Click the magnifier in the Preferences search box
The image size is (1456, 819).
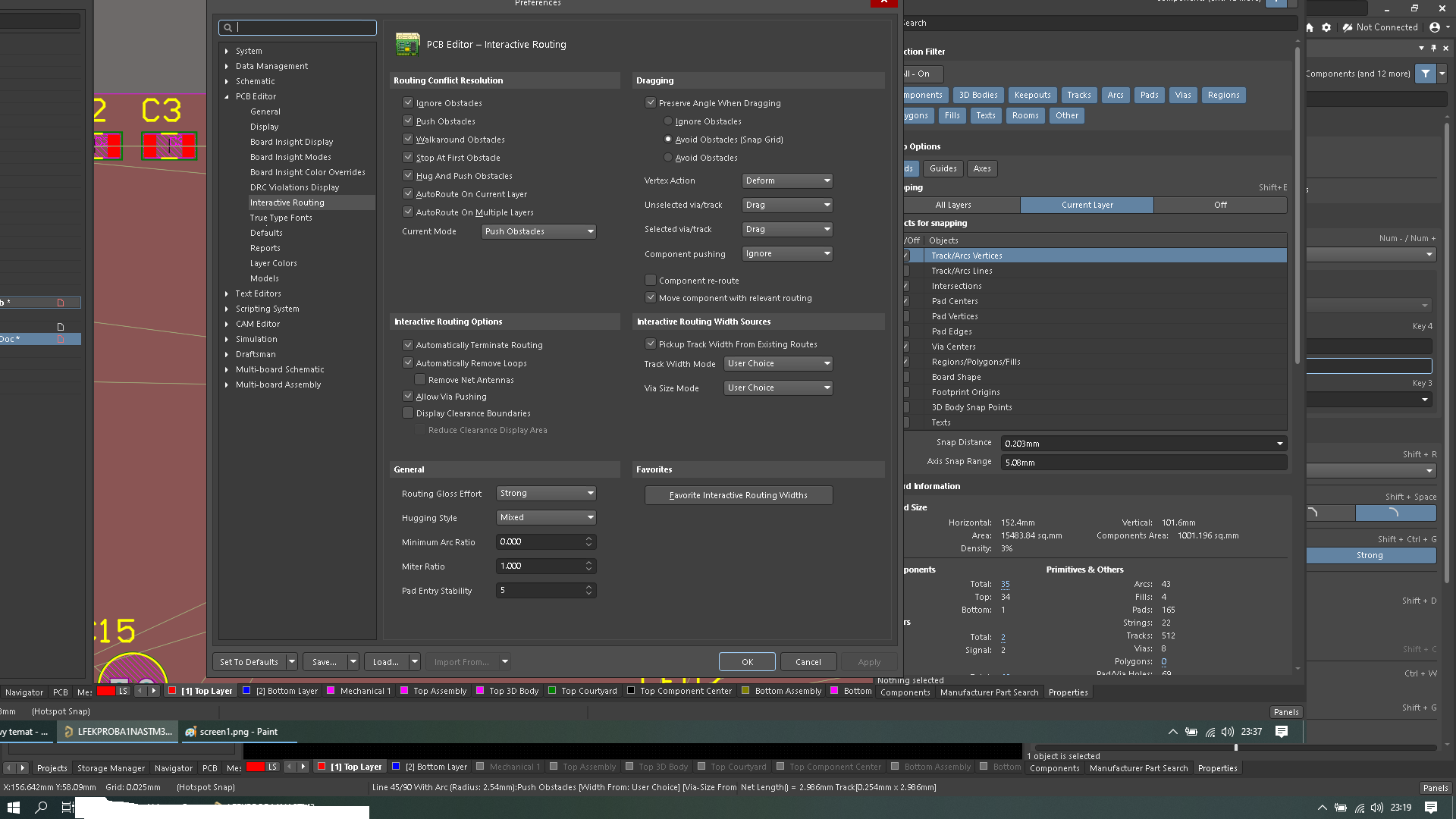(227, 27)
